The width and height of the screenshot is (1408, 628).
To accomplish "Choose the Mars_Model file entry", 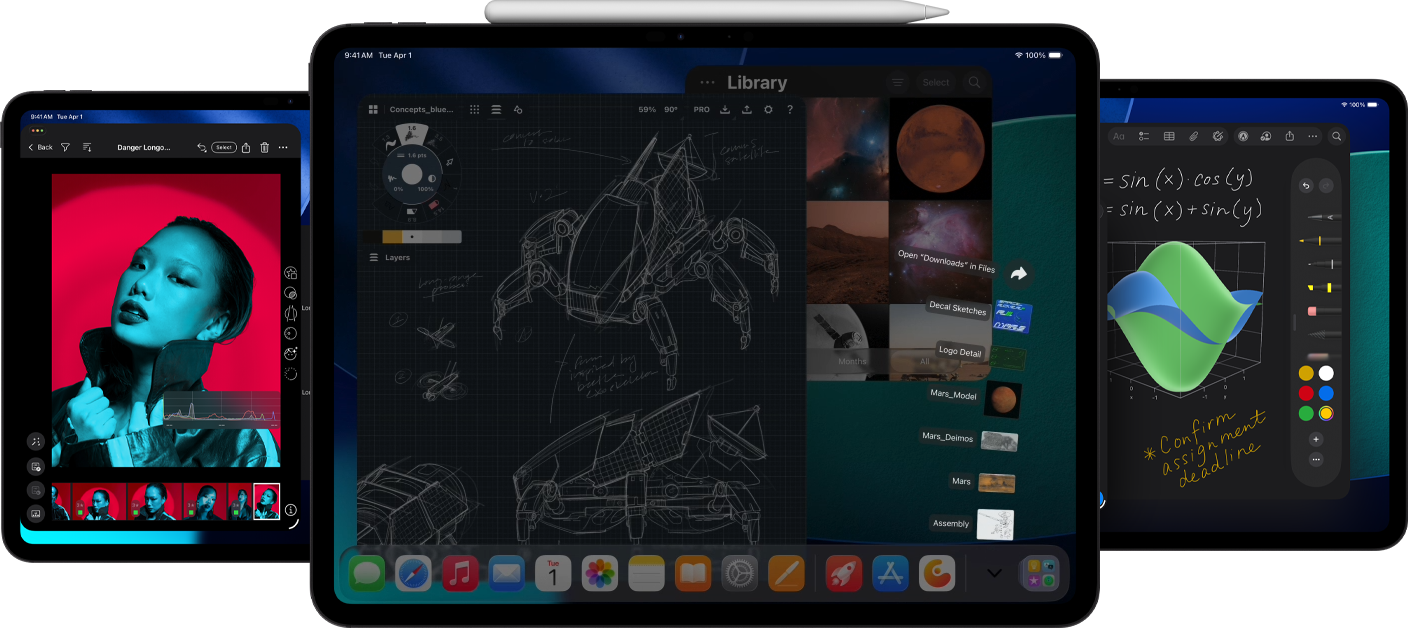I will click(952, 395).
